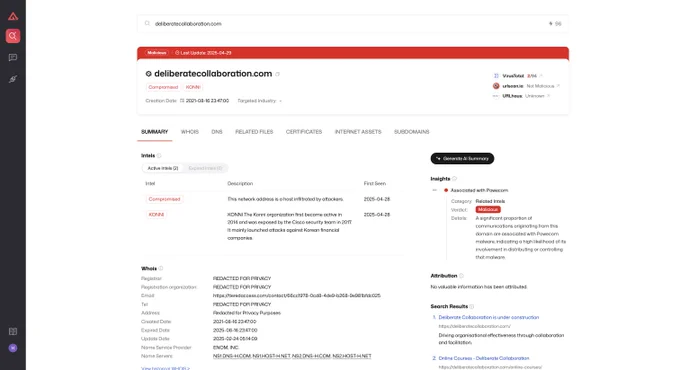Select the search icon in sidebar
This screenshot has width=680, height=370.
pyautogui.click(x=13, y=36)
